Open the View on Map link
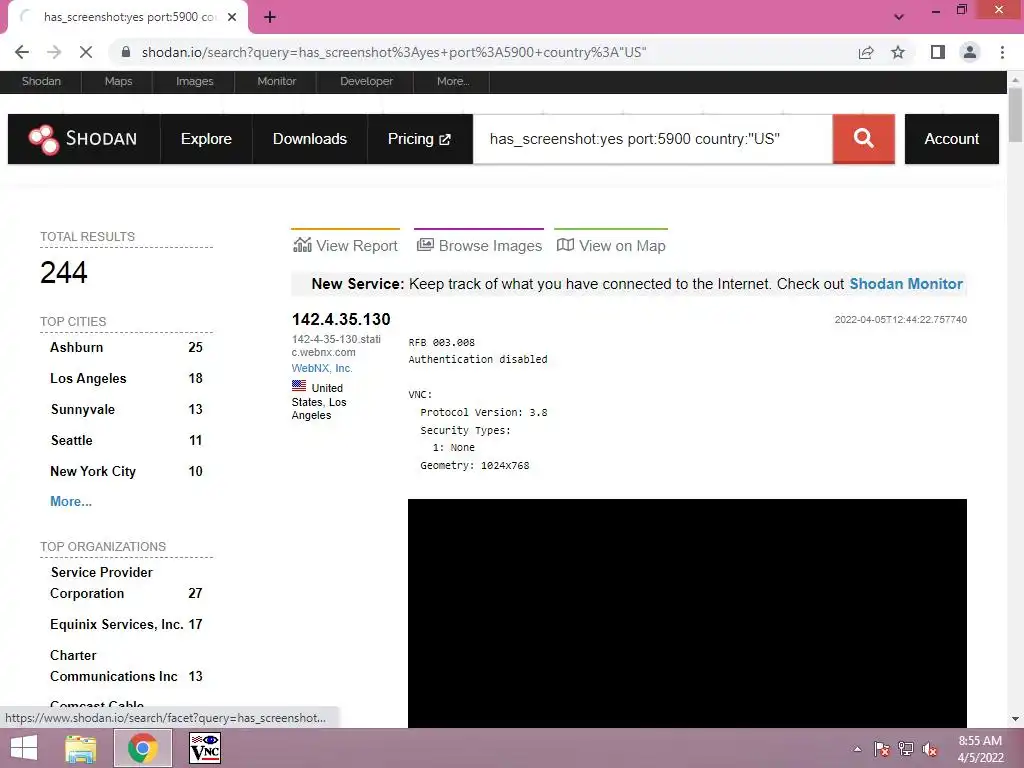This screenshot has width=1024, height=768. click(611, 245)
